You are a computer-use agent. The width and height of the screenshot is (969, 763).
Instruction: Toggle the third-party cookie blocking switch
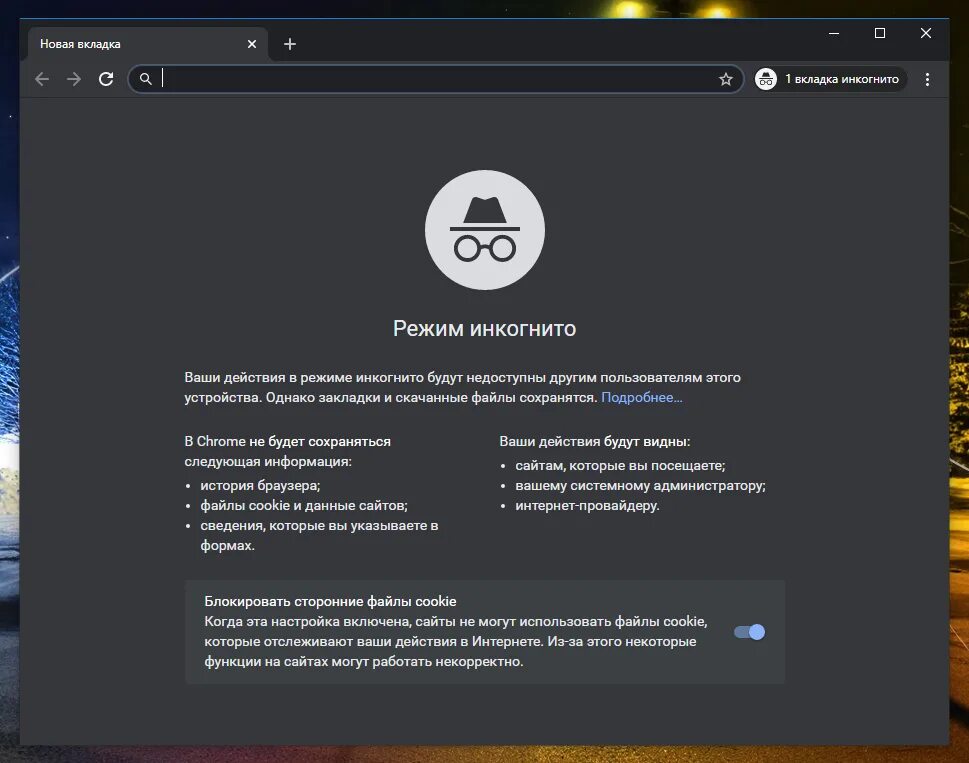(x=749, y=632)
